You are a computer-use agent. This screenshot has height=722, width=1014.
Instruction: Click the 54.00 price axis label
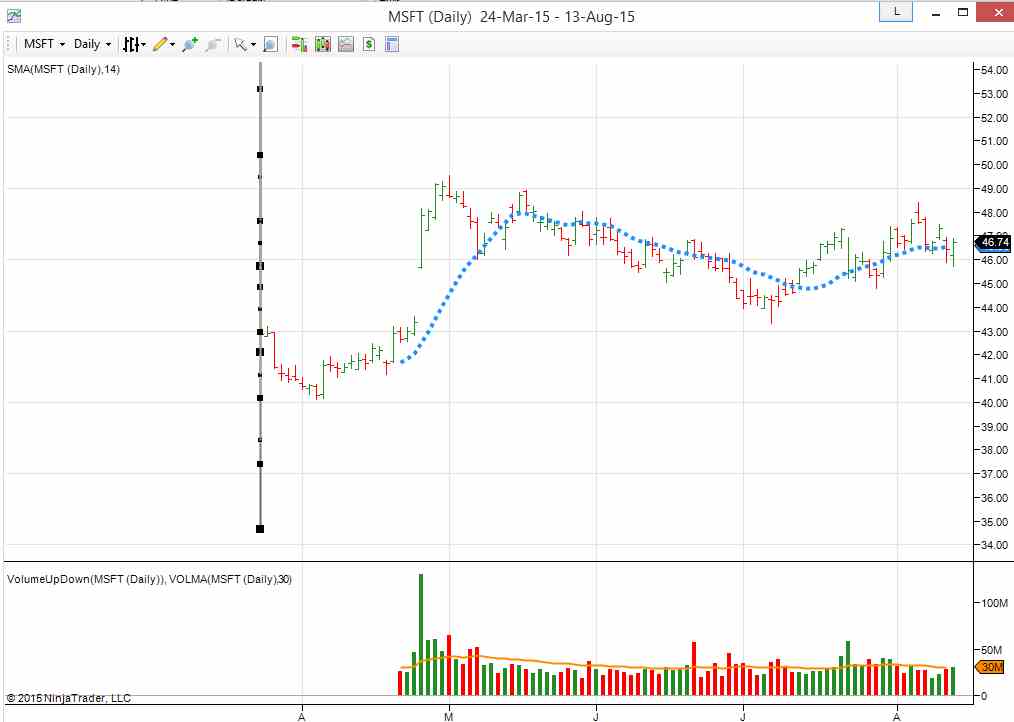pos(994,70)
